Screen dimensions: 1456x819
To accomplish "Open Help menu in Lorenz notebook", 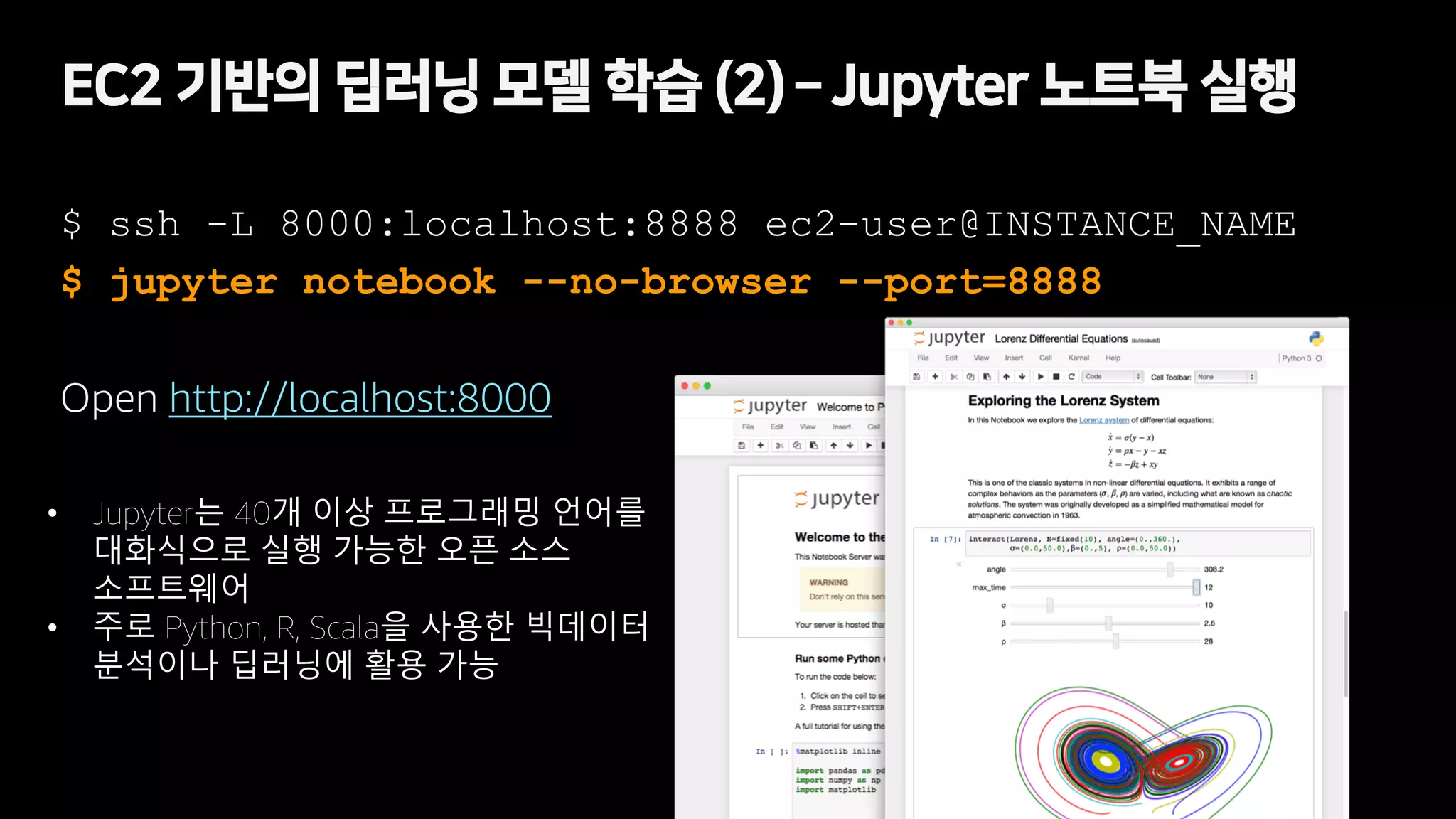I will (1113, 358).
